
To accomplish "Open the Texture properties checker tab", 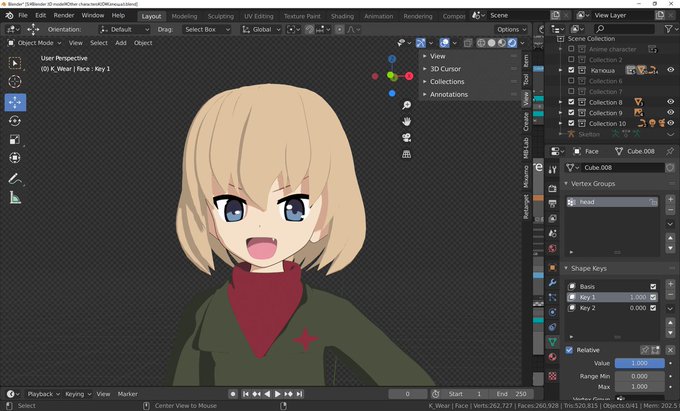I will pyautogui.click(x=552, y=376).
